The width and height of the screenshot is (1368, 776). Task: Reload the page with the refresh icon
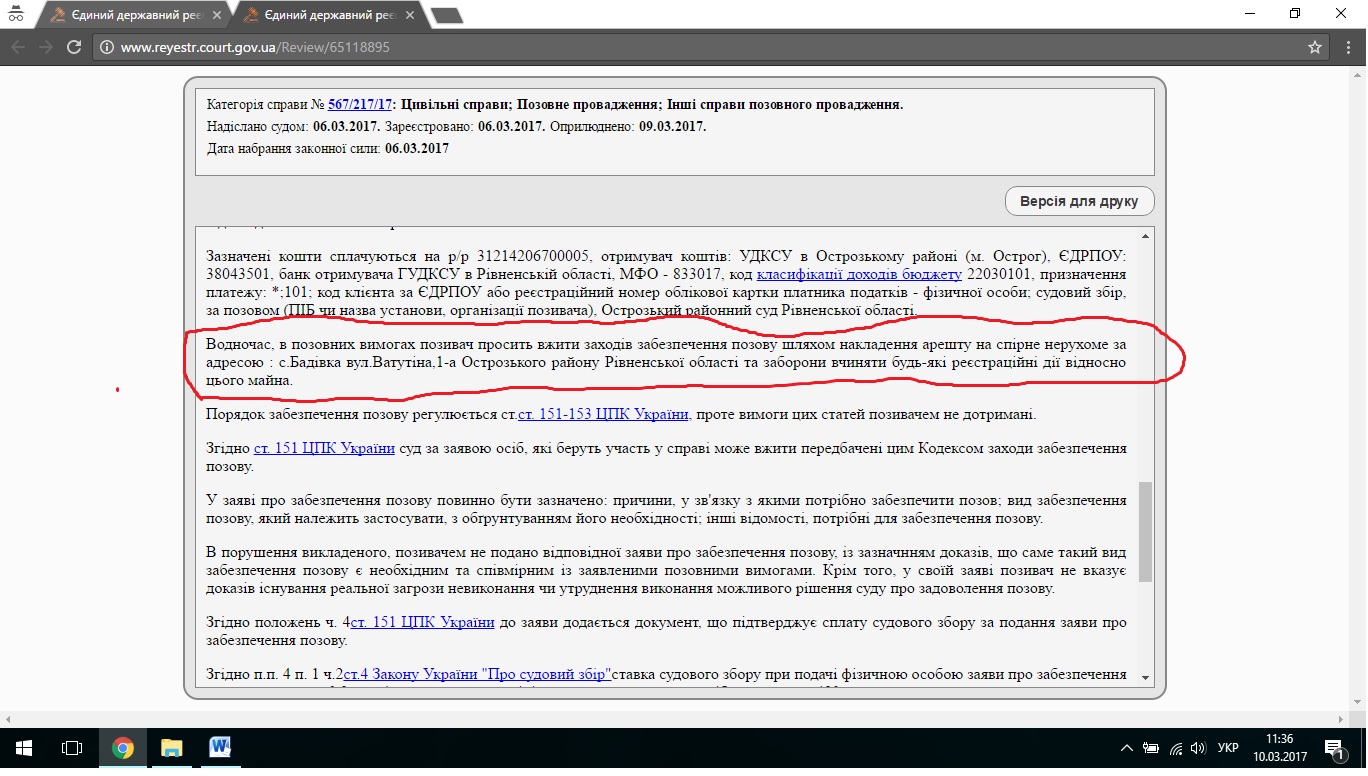pos(73,47)
